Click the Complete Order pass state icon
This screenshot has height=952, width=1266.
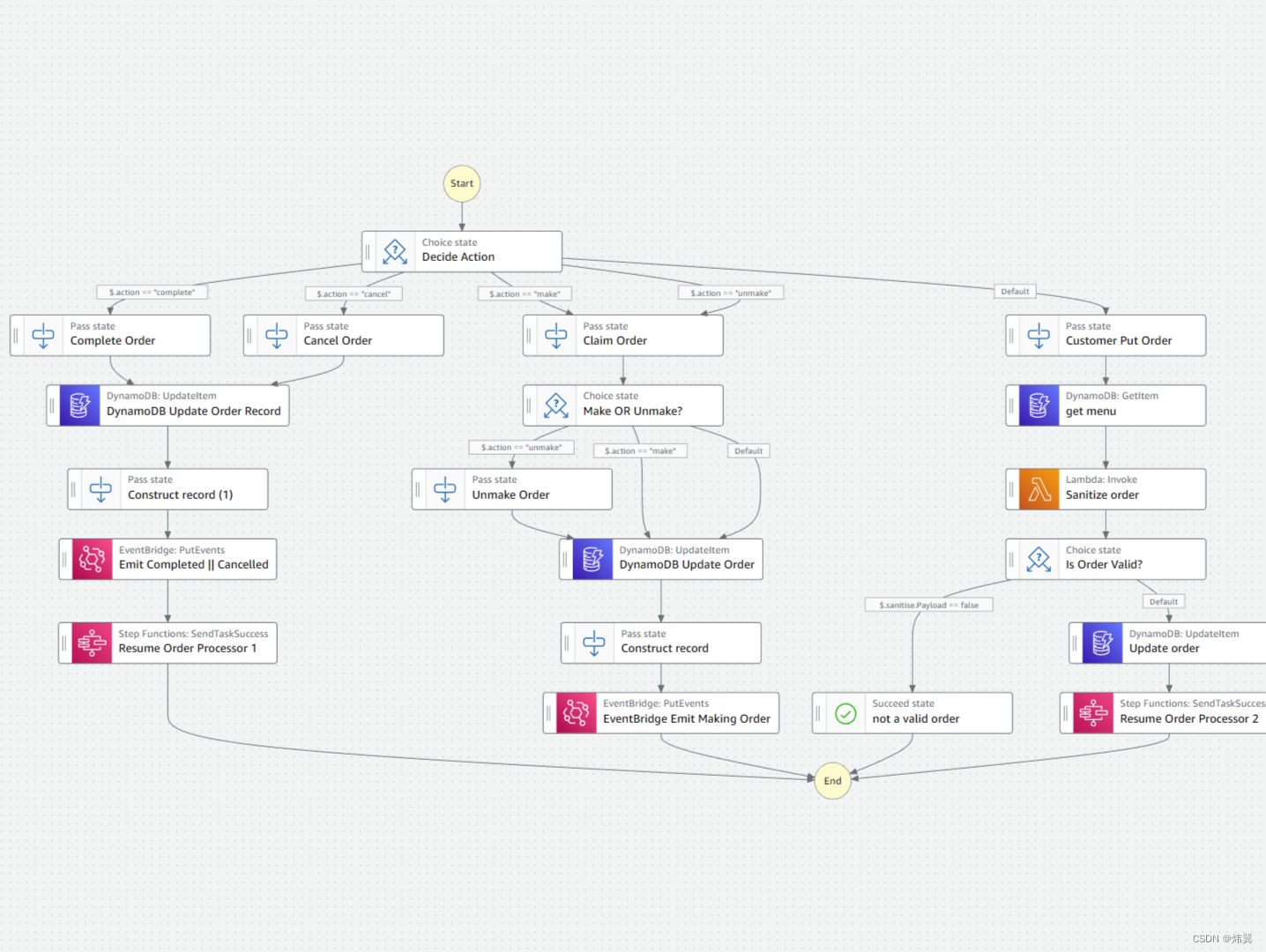coord(43,335)
